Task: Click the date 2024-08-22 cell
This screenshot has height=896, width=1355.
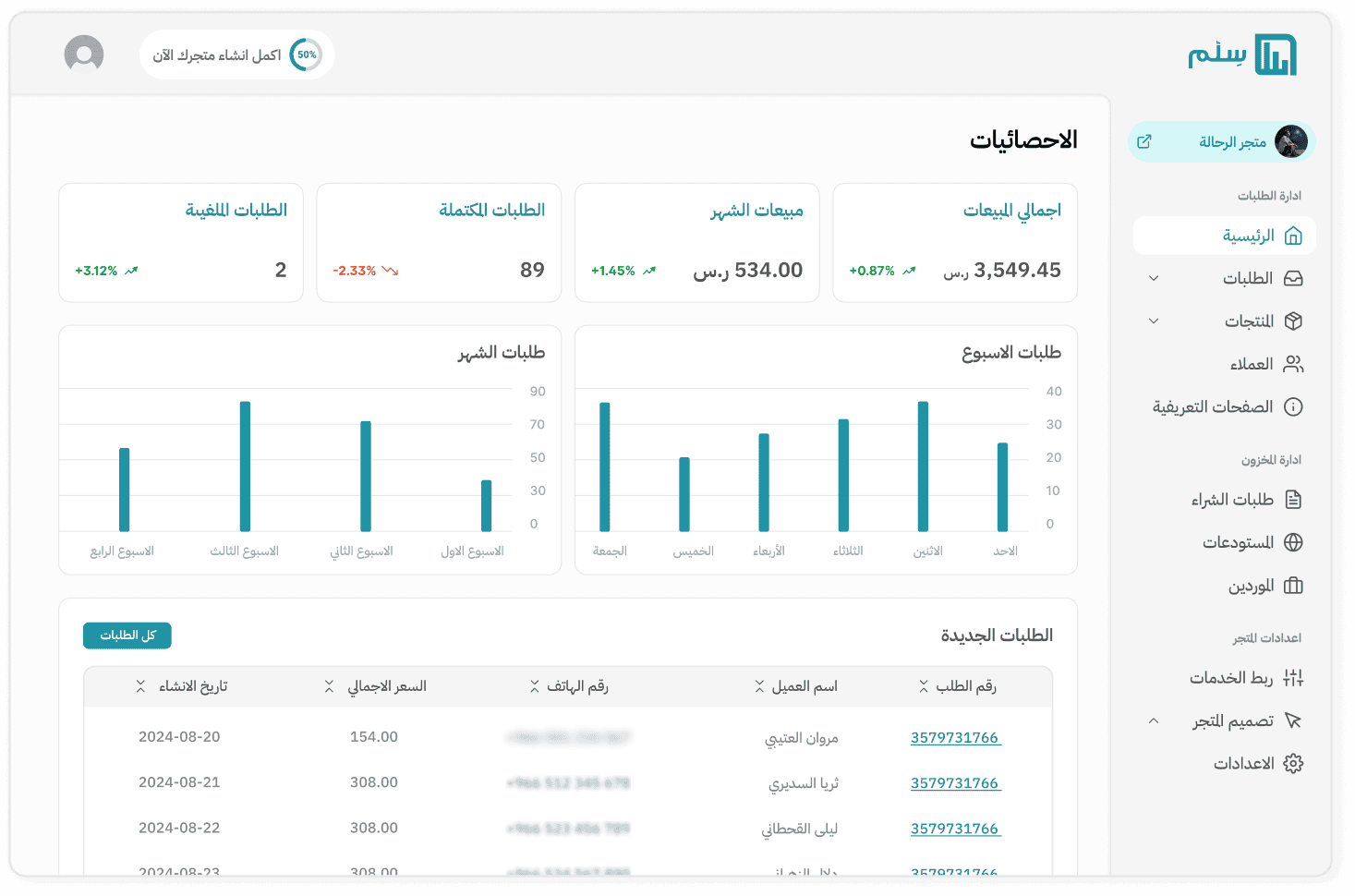Action: coord(179,828)
